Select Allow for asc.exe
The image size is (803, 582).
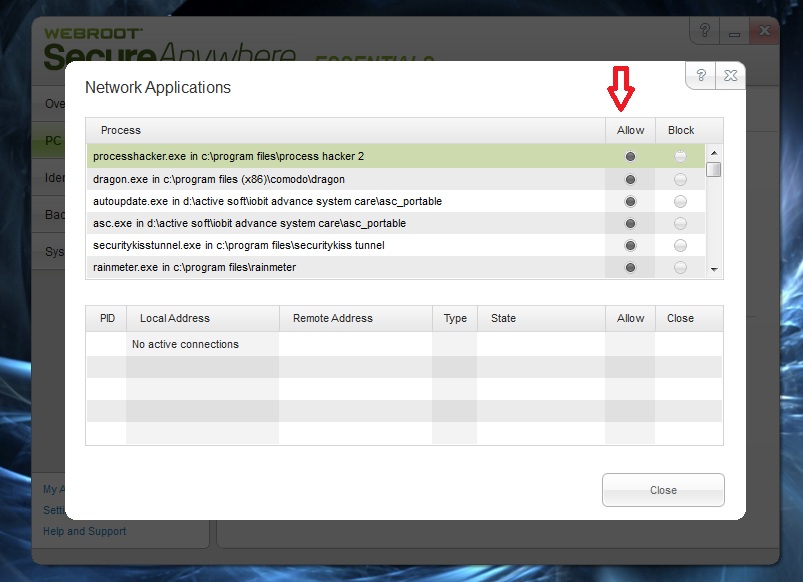click(x=630, y=223)
